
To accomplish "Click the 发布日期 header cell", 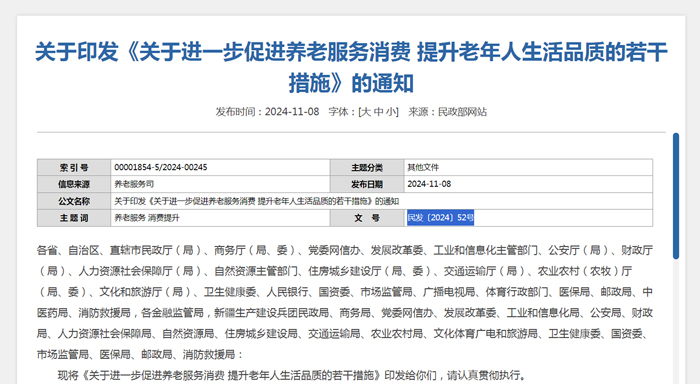I will [367, 184].
